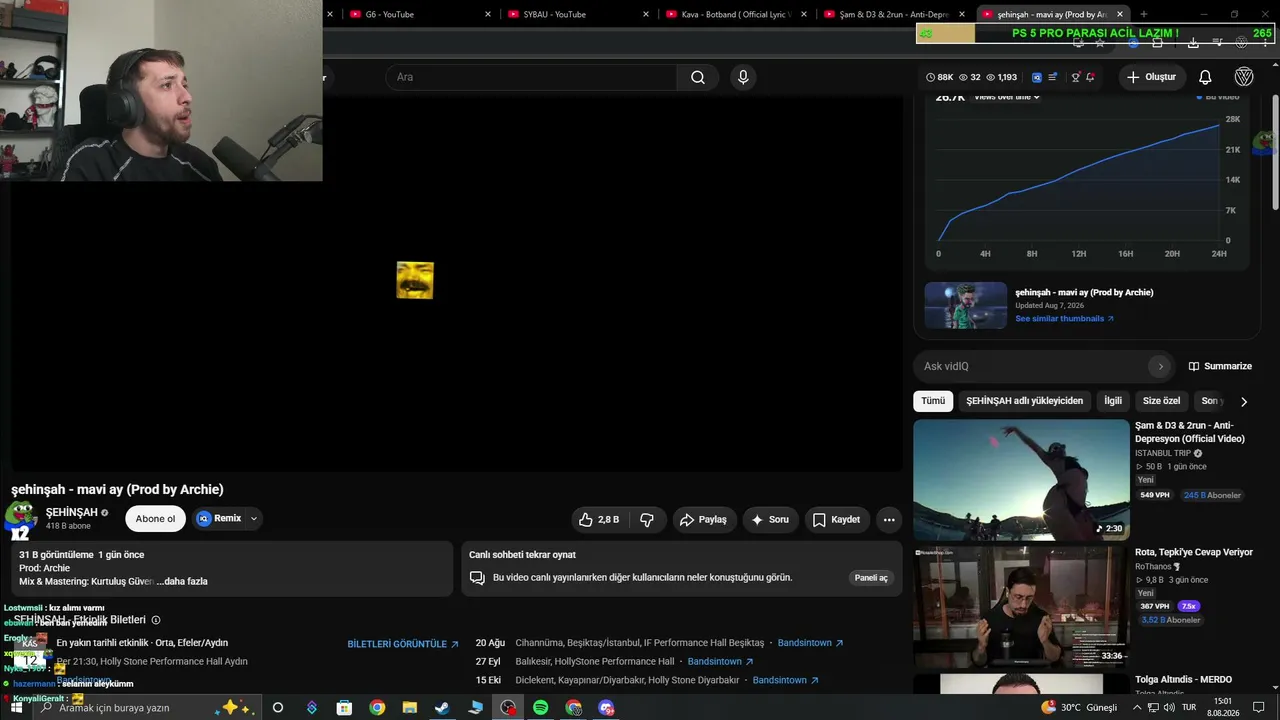Like the video with thumbs-up button

tap(599, 520)
